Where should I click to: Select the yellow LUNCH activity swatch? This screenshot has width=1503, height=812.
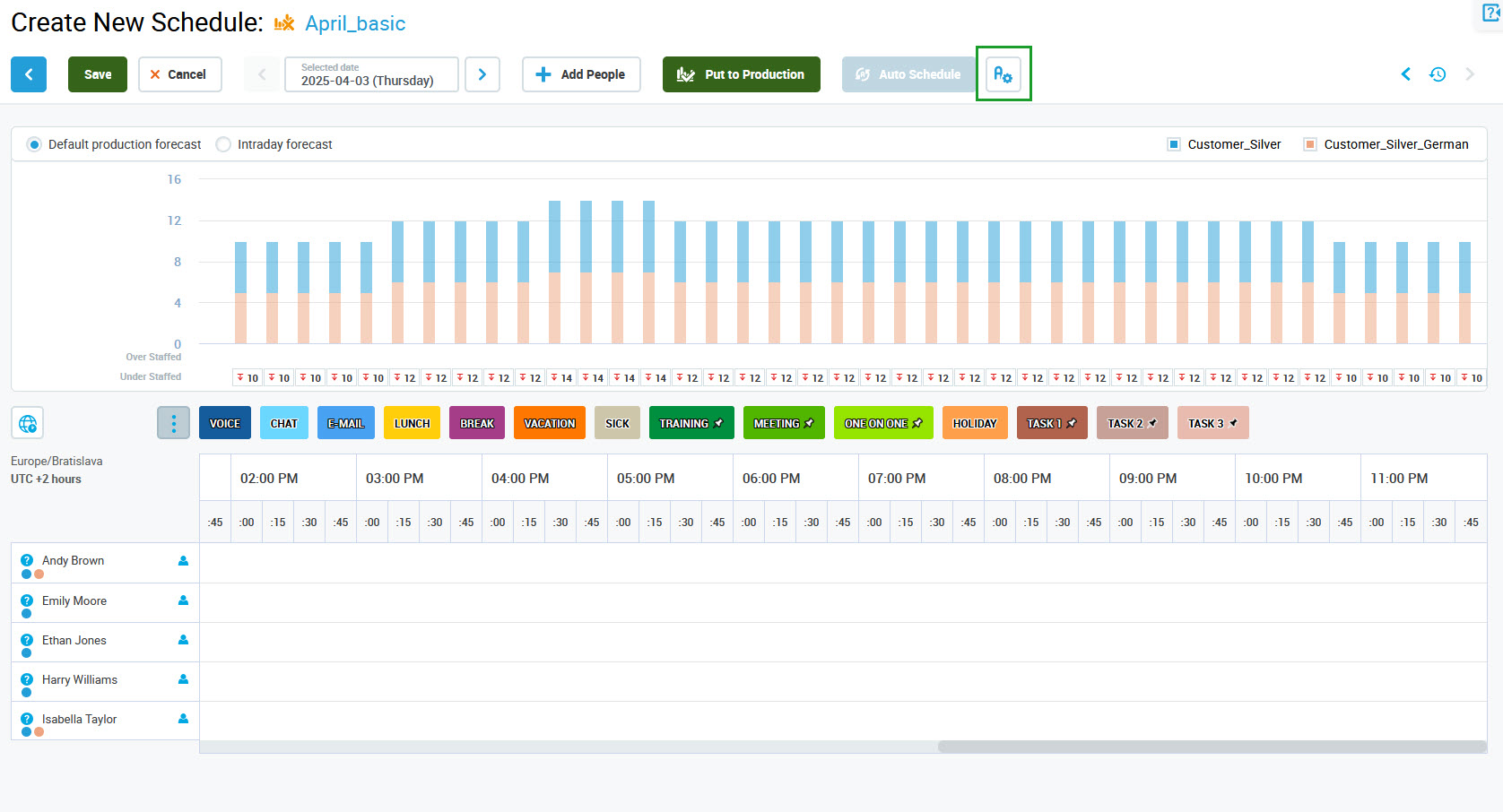pos(412,423)
